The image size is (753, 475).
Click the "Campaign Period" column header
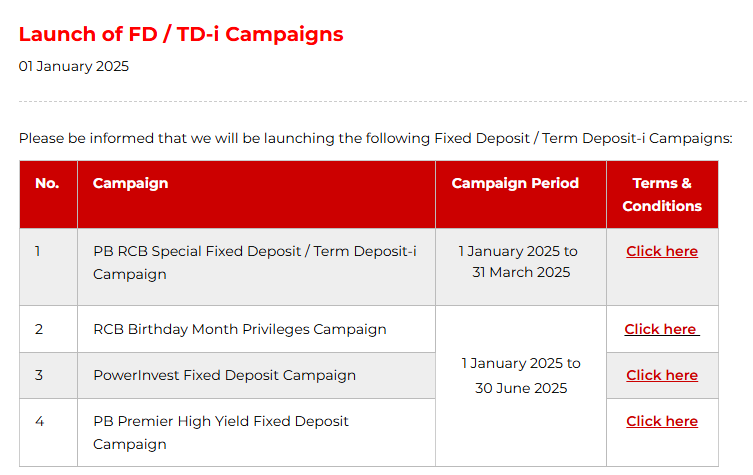point(515,183)
